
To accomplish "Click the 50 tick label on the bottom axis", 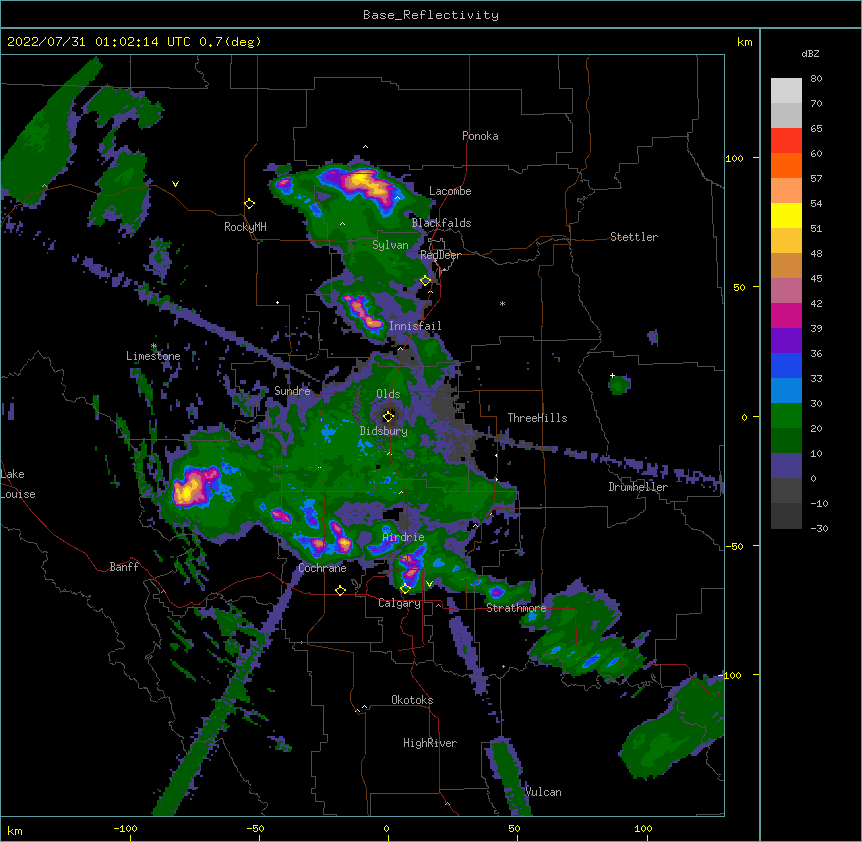I will point(514,828).
